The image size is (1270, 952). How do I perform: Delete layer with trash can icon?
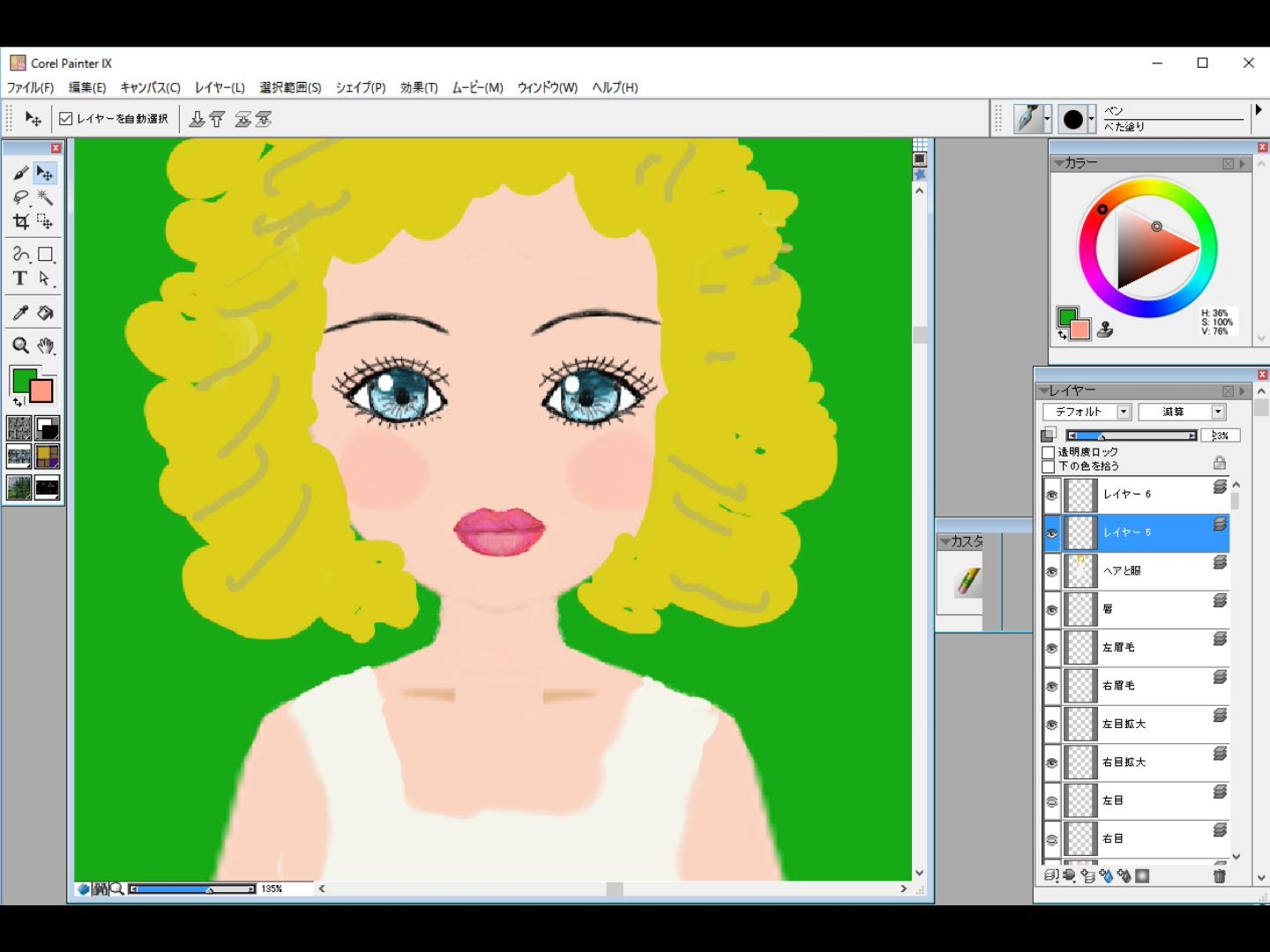(x=1219, y=875)
